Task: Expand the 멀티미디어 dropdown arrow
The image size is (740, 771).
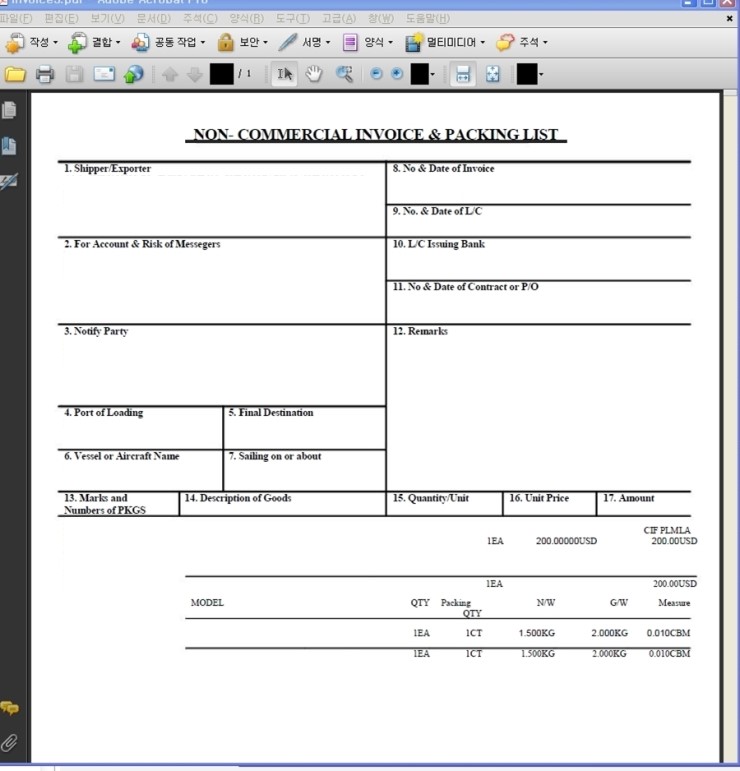Action: click(482, 43)
